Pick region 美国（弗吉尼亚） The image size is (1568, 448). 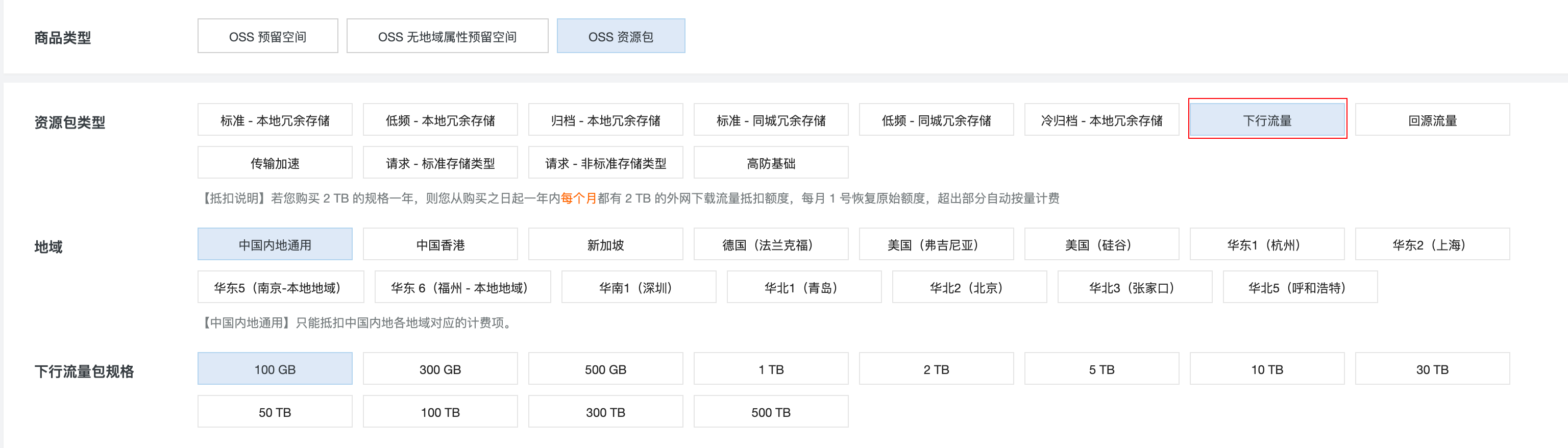click(x=937, y=244)
